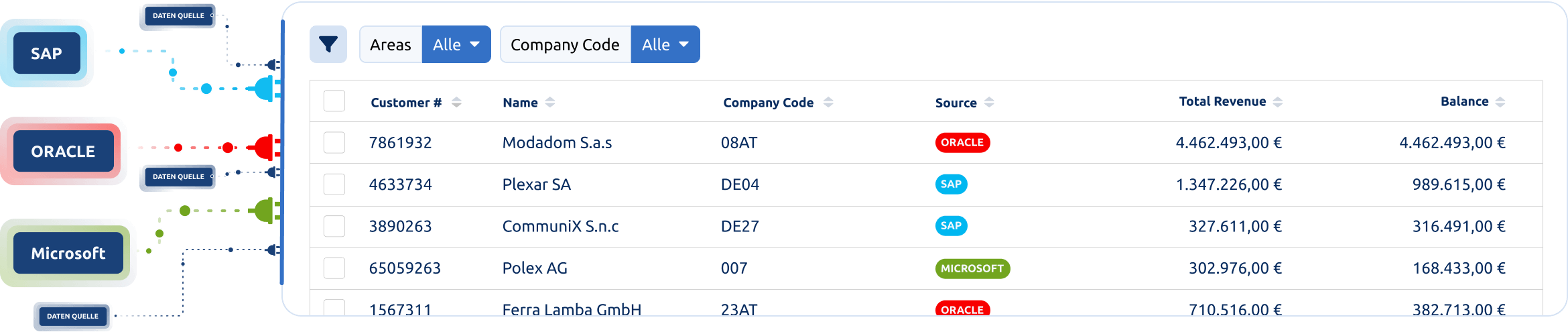The height and width of the screenshot is (332, 1568).
Task: Click the Microsoft data source button
Action: click(x=68, y=254)
